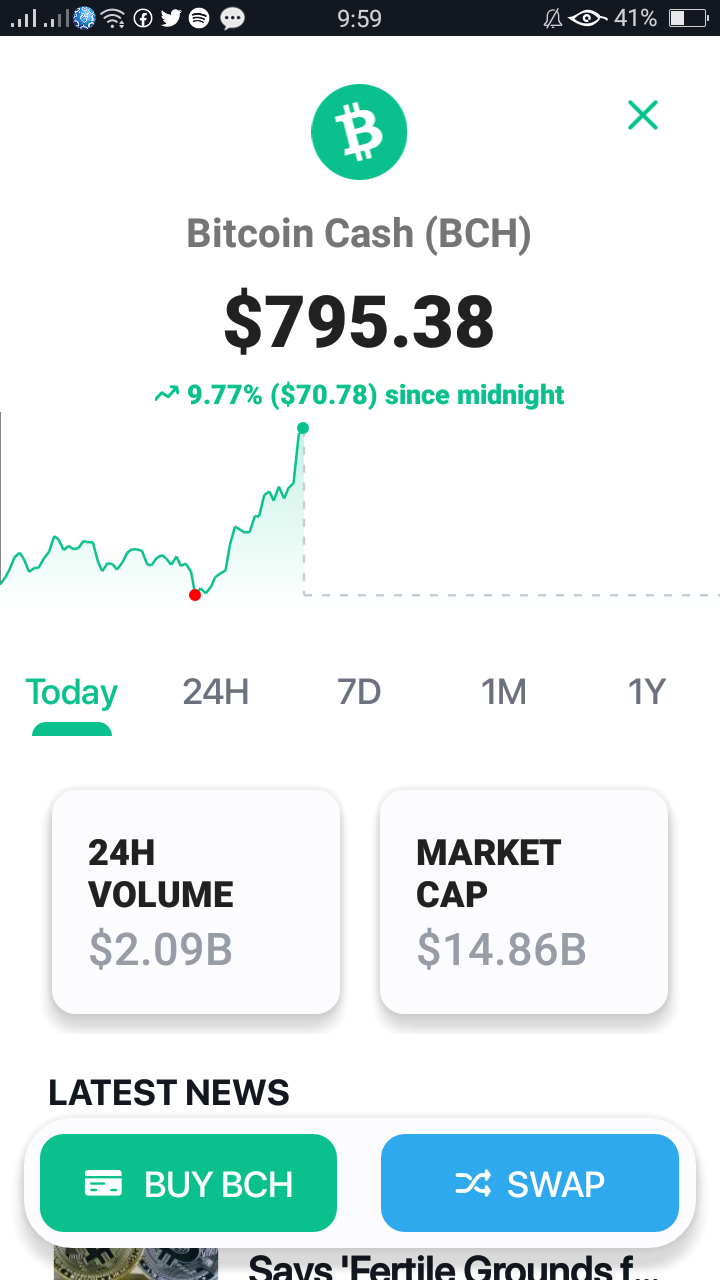720x1280 pixels.
Task: Open the Swap button
Action: [530, 1183]
